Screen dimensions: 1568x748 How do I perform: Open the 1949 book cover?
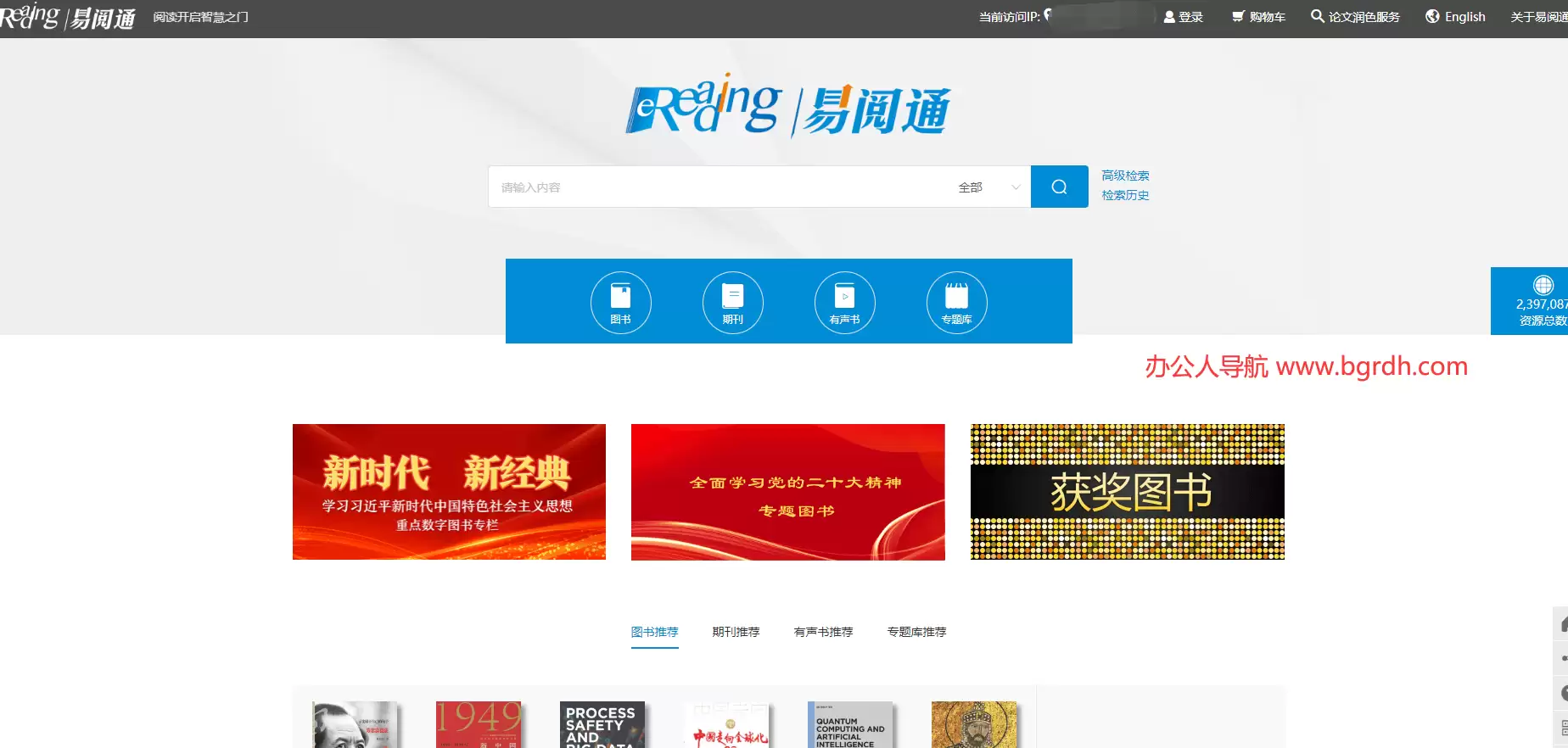(x=479, y=724)
